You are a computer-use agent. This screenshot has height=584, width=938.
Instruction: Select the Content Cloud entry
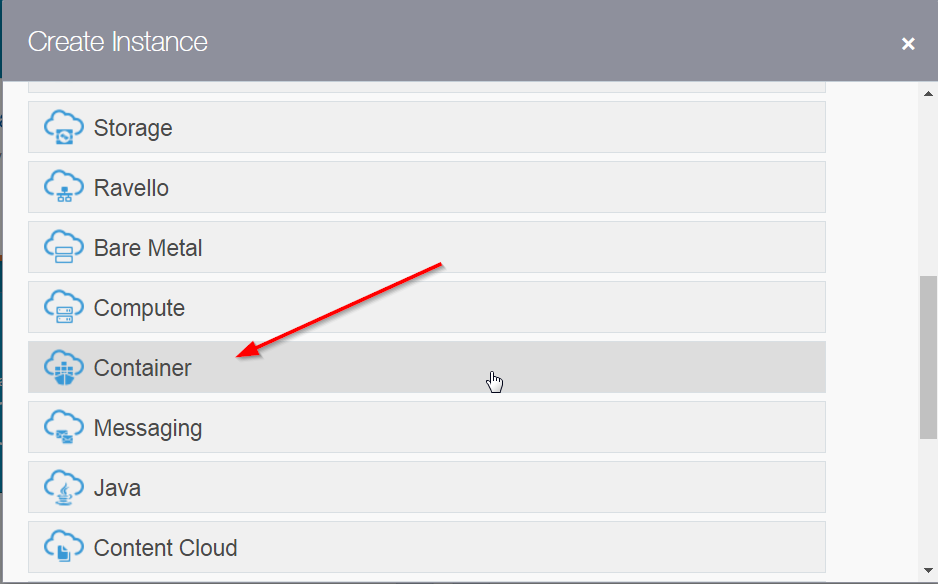tap(165, 548)
